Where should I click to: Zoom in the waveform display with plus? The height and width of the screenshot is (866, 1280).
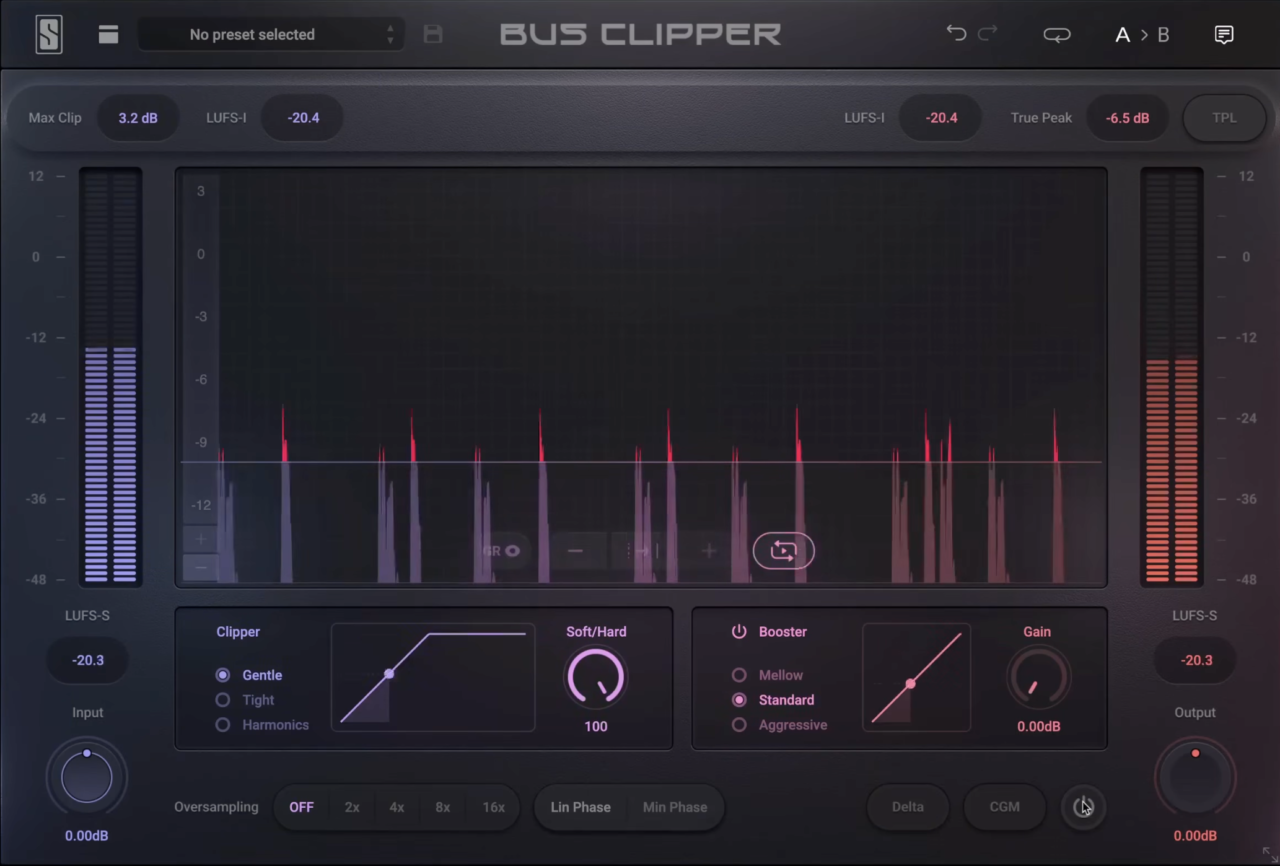pyautogui.click(x=201, y=539)
